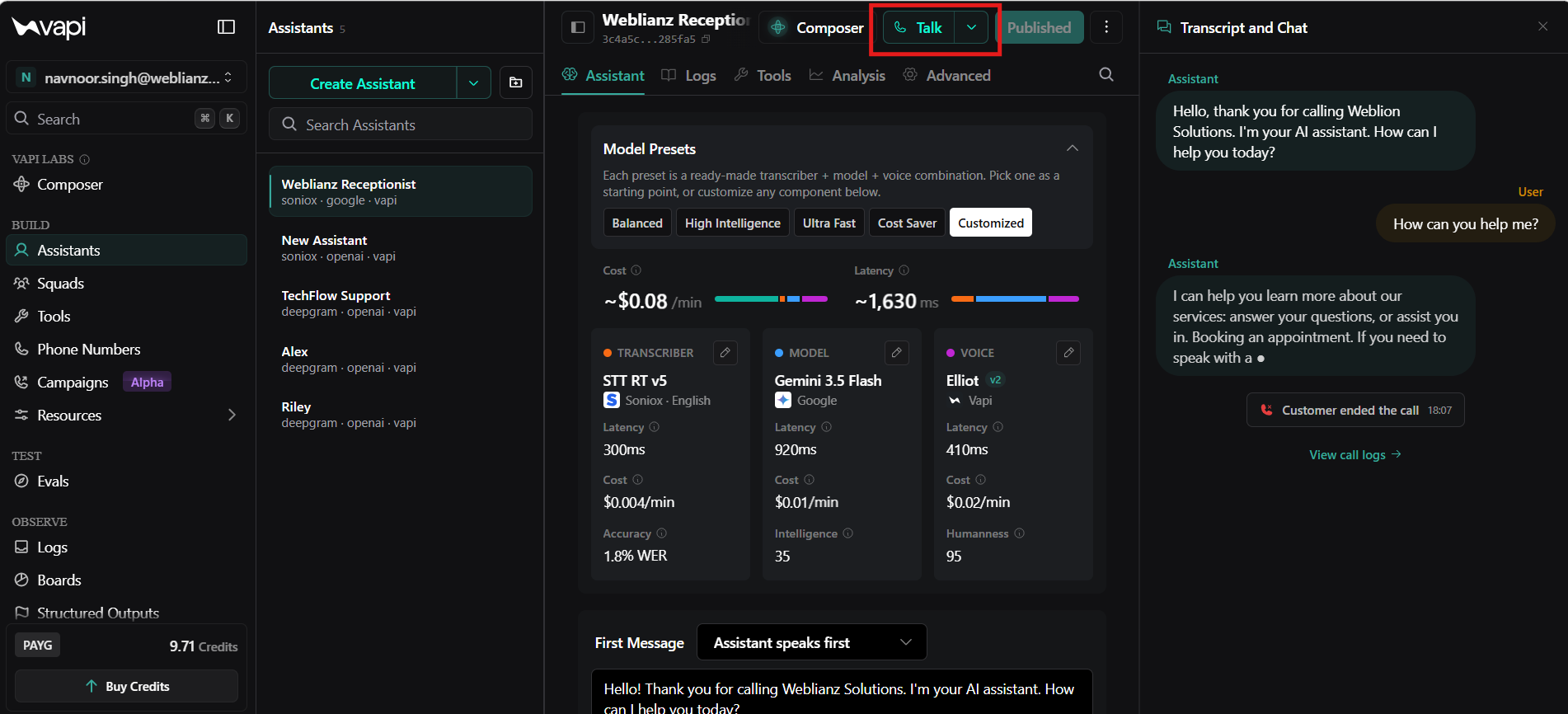This screenshot has width=1568, height=714.
Task: Collapse the Model Presets section
Action: [x=1073, y=148]
